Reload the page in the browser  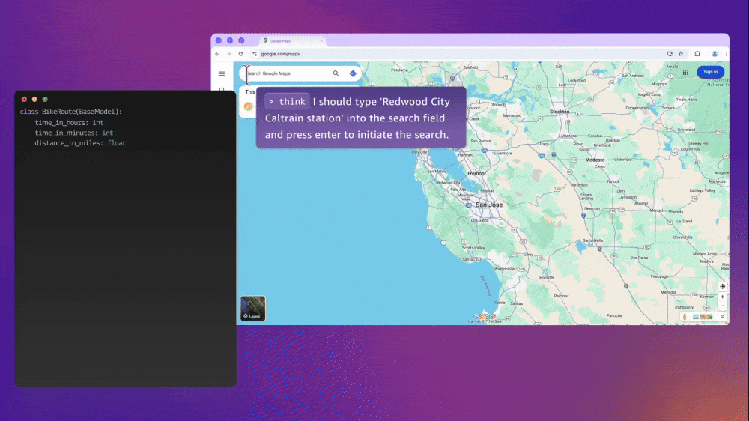(241, 53)
